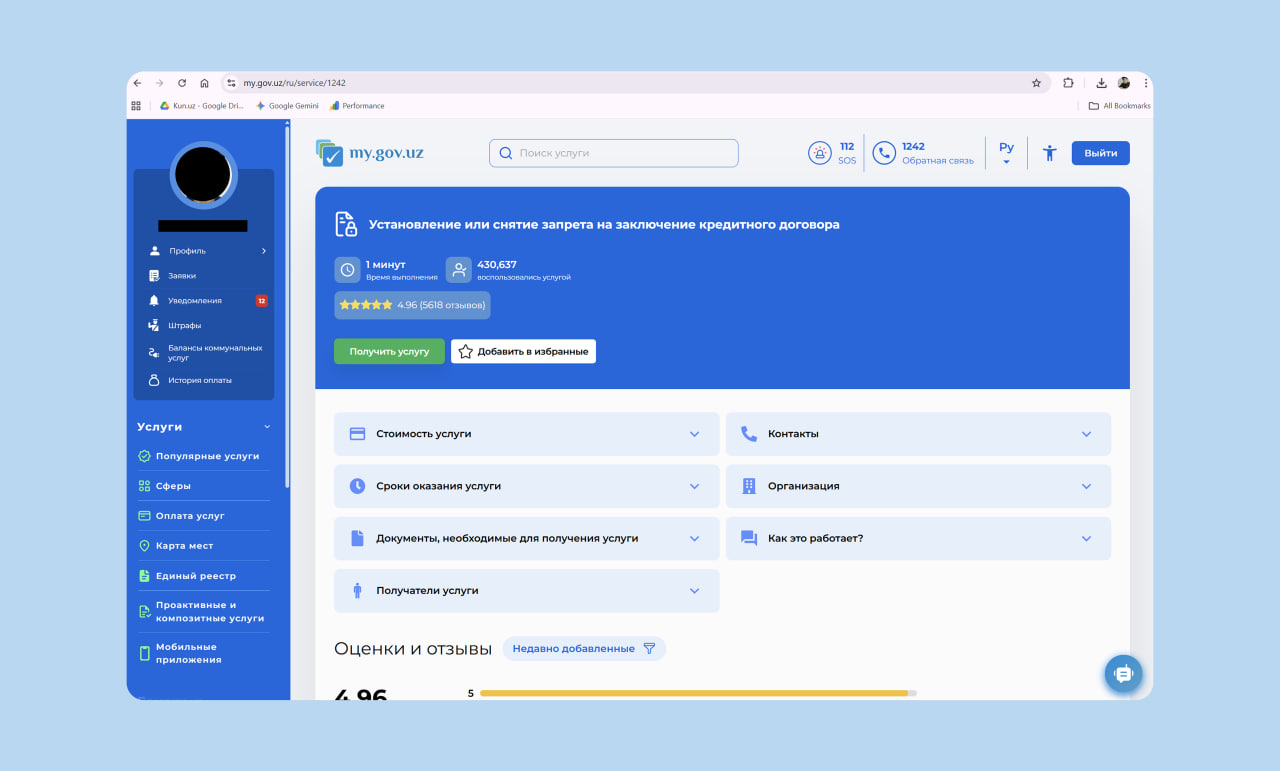1280x771 pixels.
Task: Click the 1242 feedback phone icon
Action: [x=884, y=153]
